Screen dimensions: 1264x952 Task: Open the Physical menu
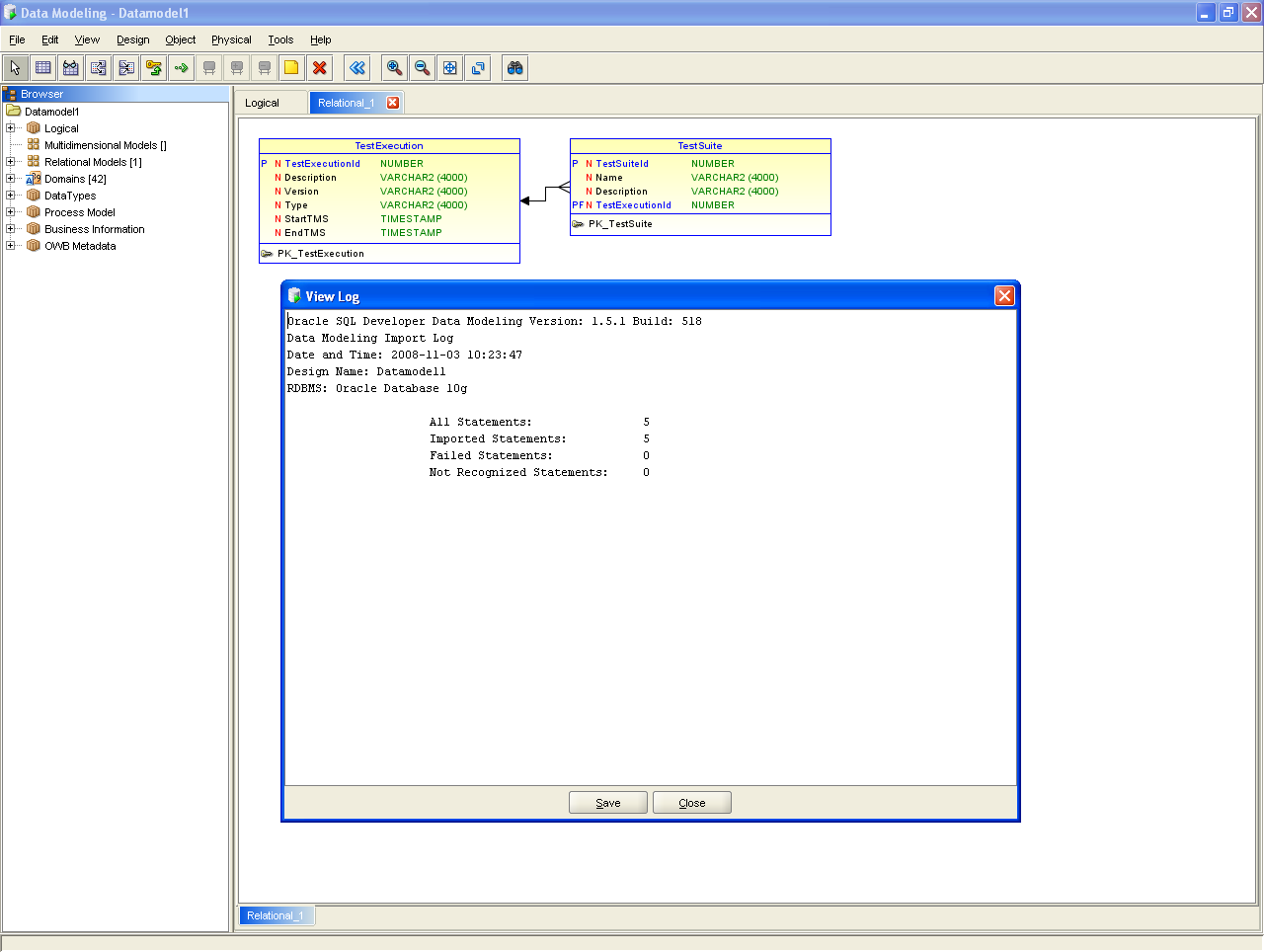pyautogui.click(x=231, y=40)
